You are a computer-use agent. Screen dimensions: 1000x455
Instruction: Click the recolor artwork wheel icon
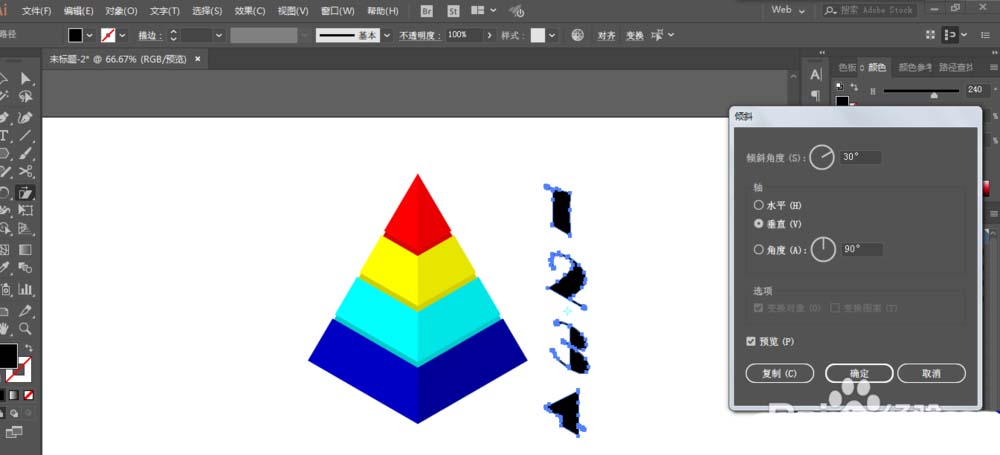pos(577,35)
